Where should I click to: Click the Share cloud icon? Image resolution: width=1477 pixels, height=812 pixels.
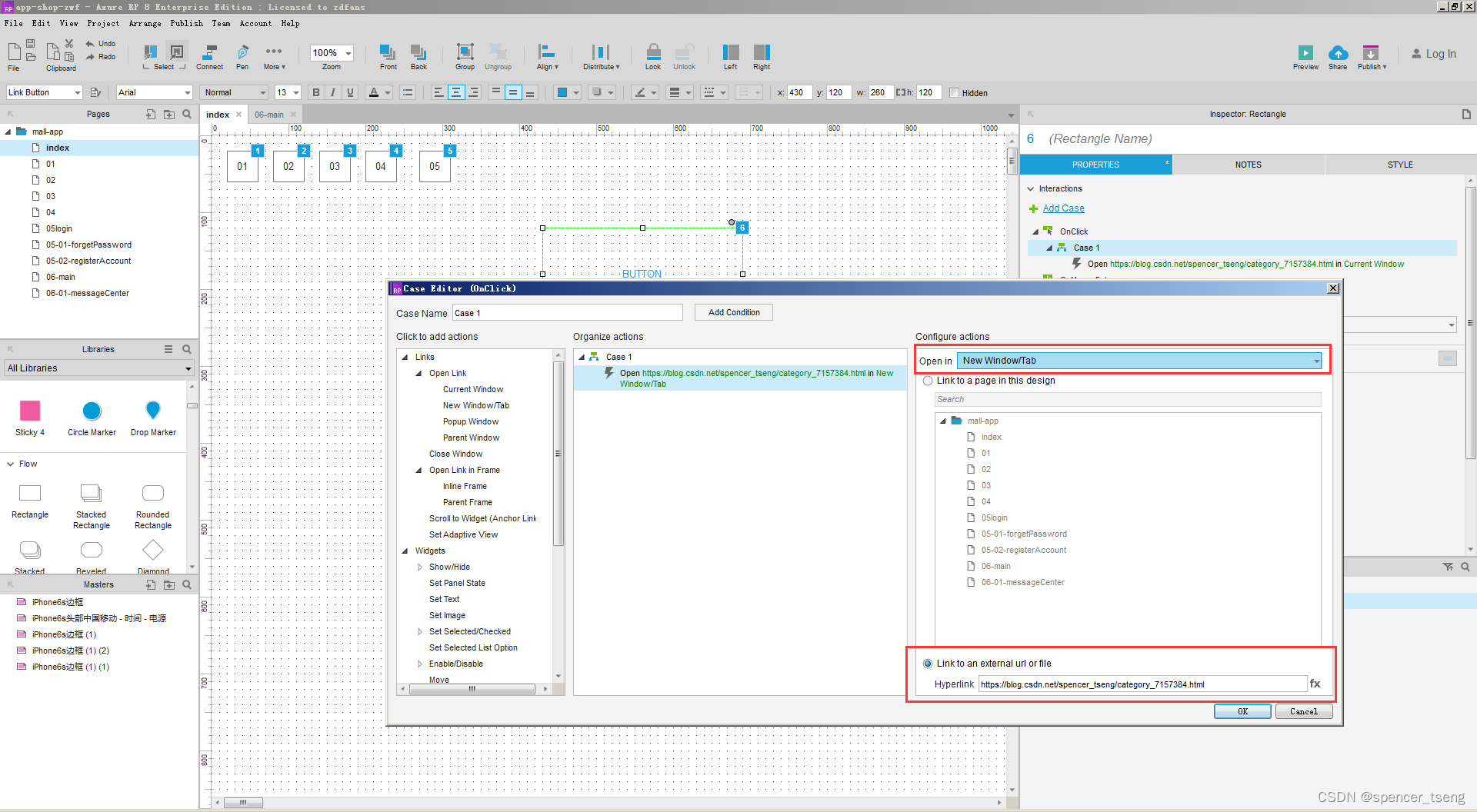1338,53
